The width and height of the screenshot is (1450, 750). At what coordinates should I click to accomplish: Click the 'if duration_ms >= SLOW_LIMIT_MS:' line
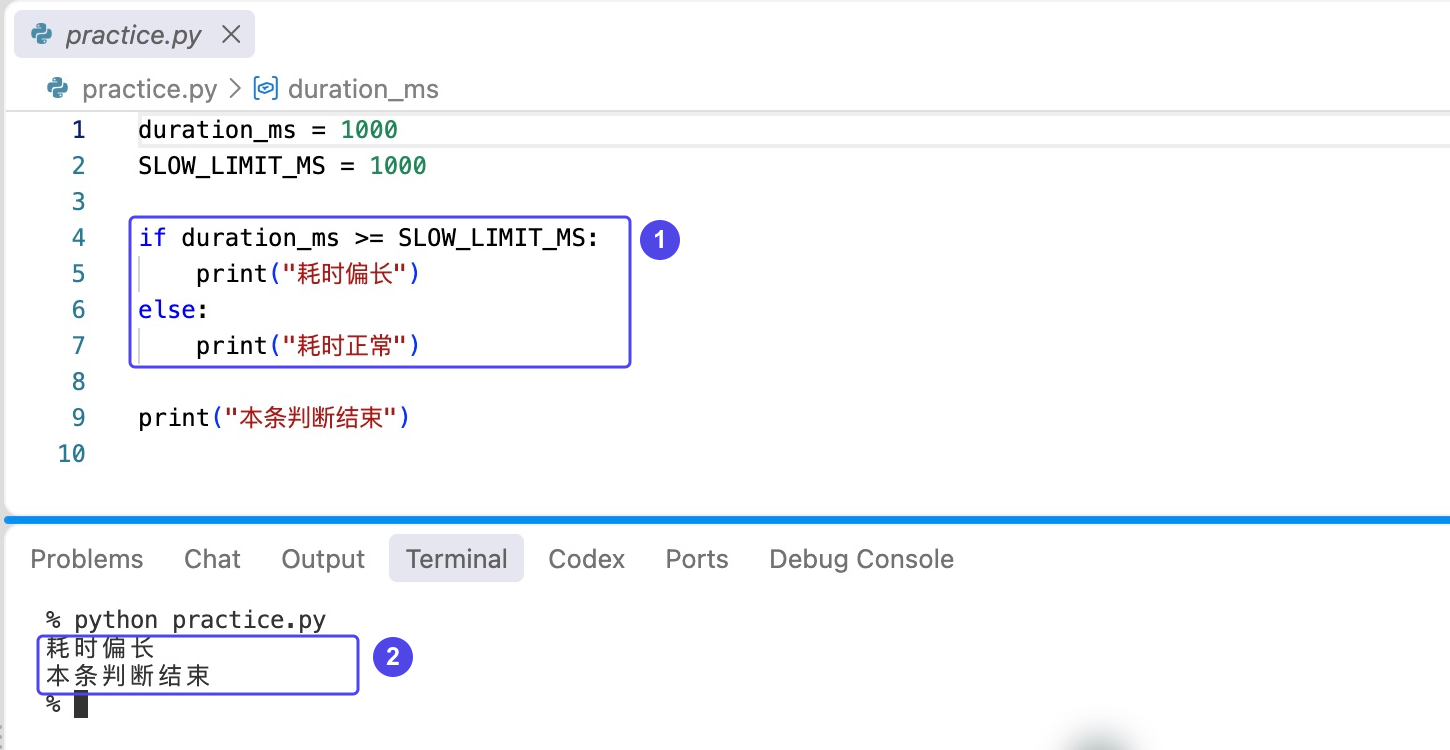(x=368, y=238)
